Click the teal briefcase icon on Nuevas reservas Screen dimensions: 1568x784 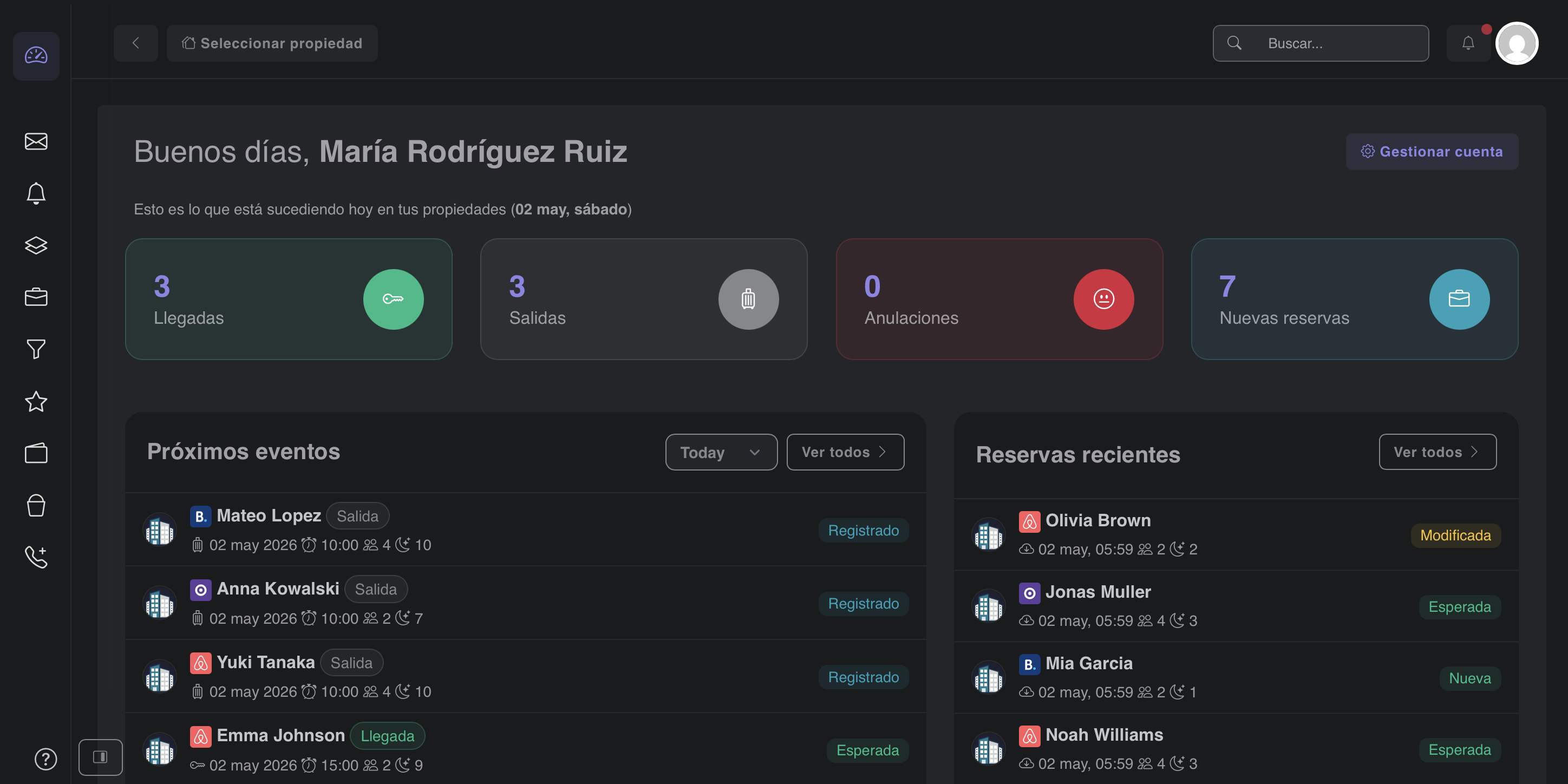(x=1459, y=299)
